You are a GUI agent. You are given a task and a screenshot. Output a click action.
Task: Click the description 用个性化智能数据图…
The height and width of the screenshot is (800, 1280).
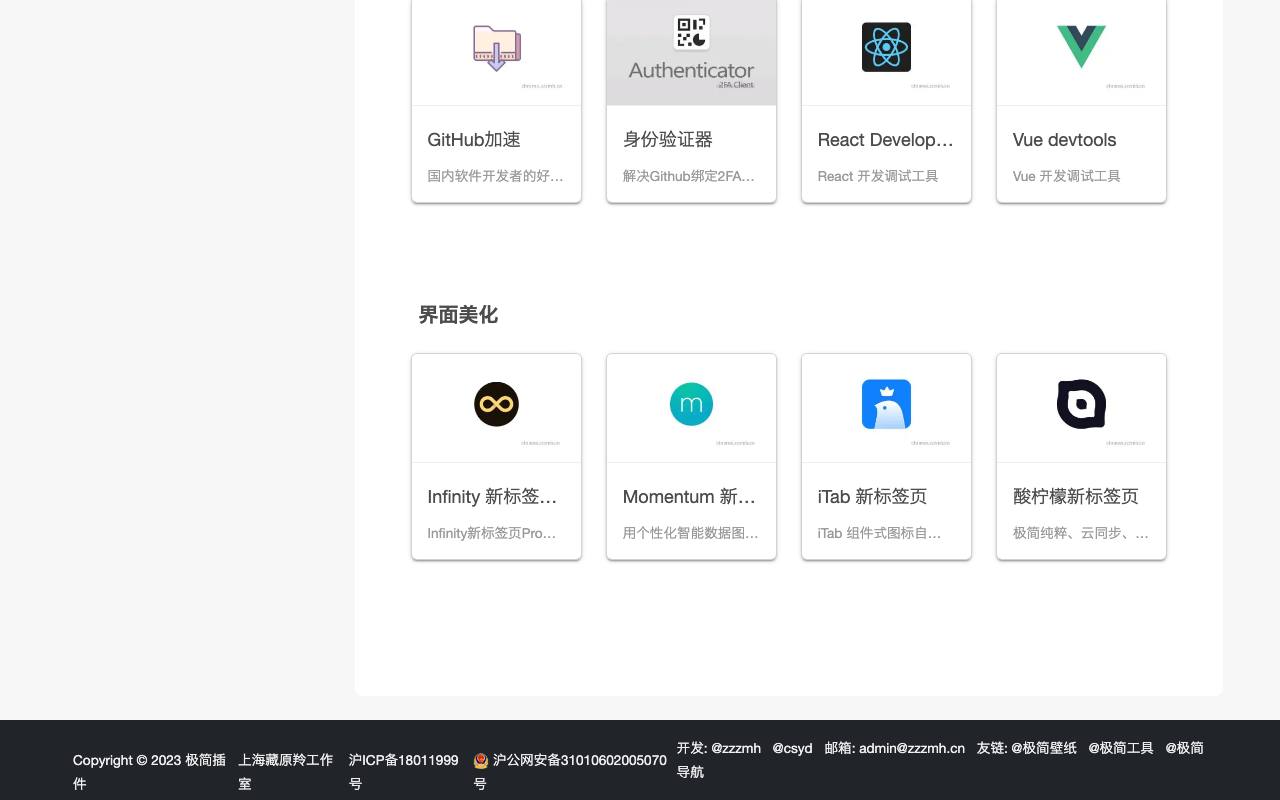coord(690,533)
